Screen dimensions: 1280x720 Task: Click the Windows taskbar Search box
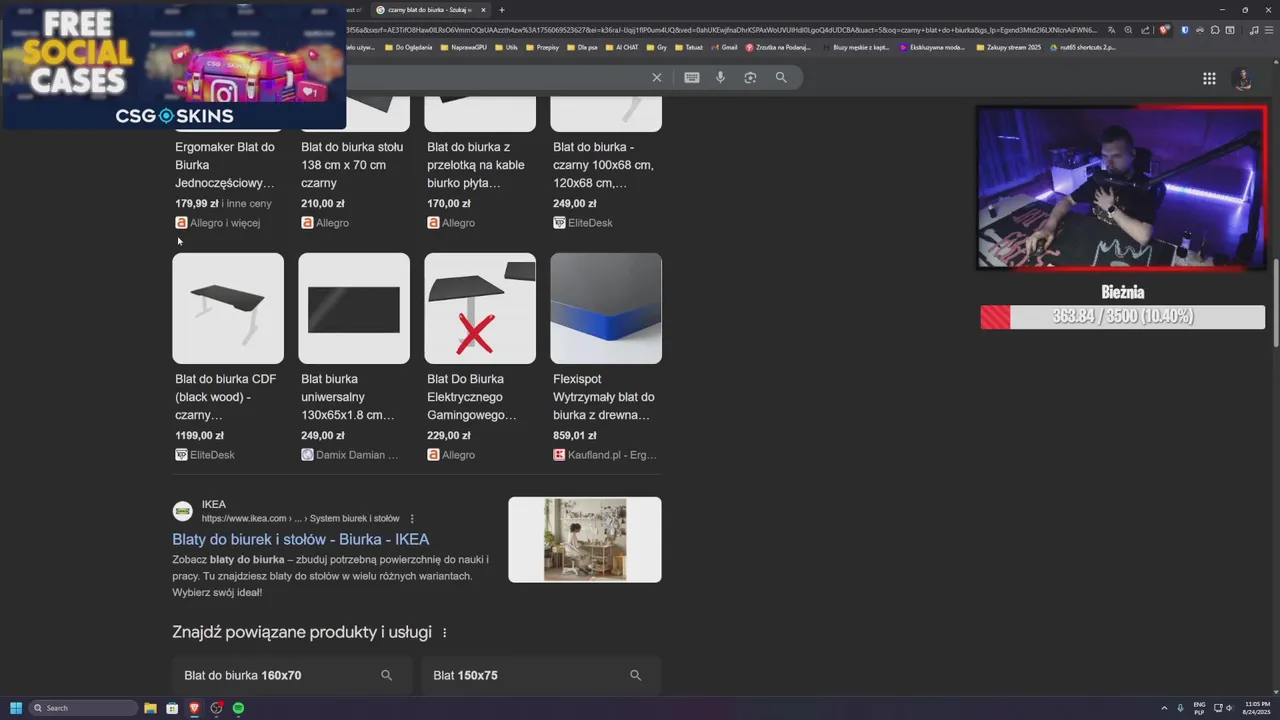[x=84, y=708]
